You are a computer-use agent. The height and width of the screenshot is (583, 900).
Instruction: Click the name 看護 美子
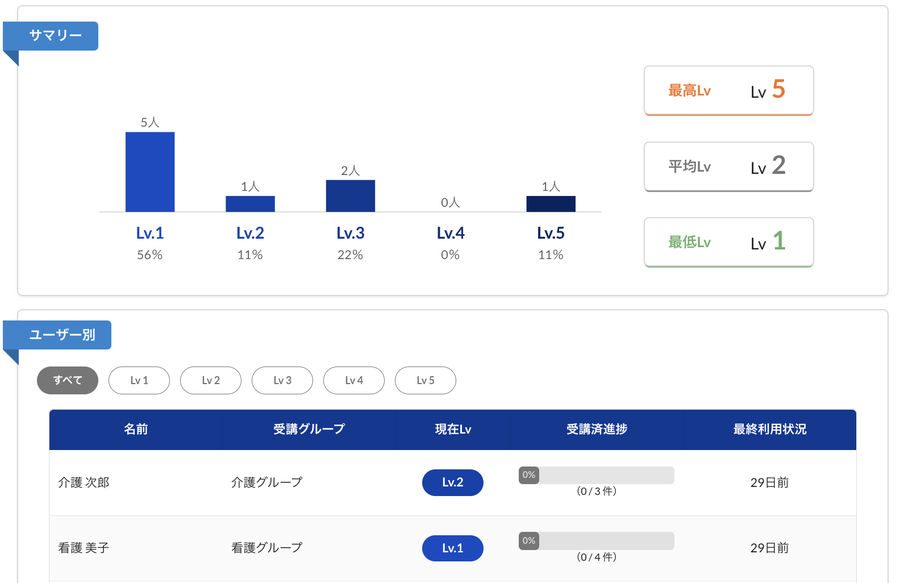point(84,548)
